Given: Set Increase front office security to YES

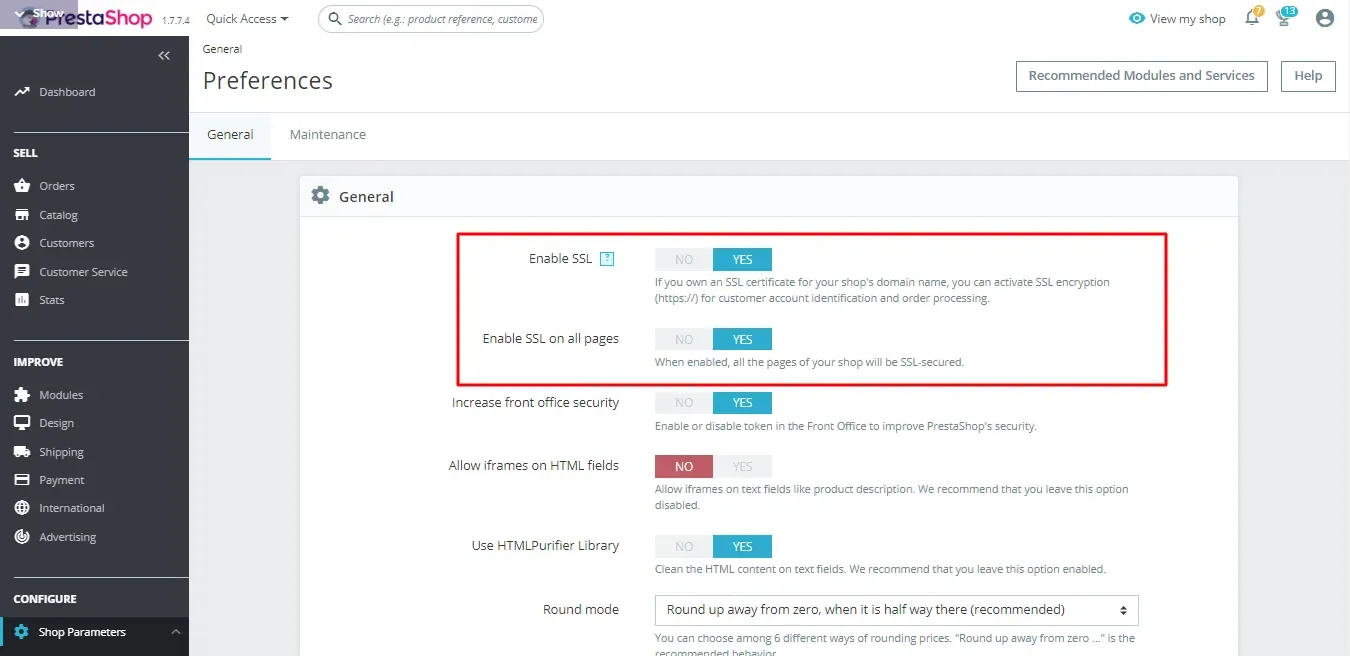Looking at the screenshot, I should pyautogui.click(x=742, y=403).
